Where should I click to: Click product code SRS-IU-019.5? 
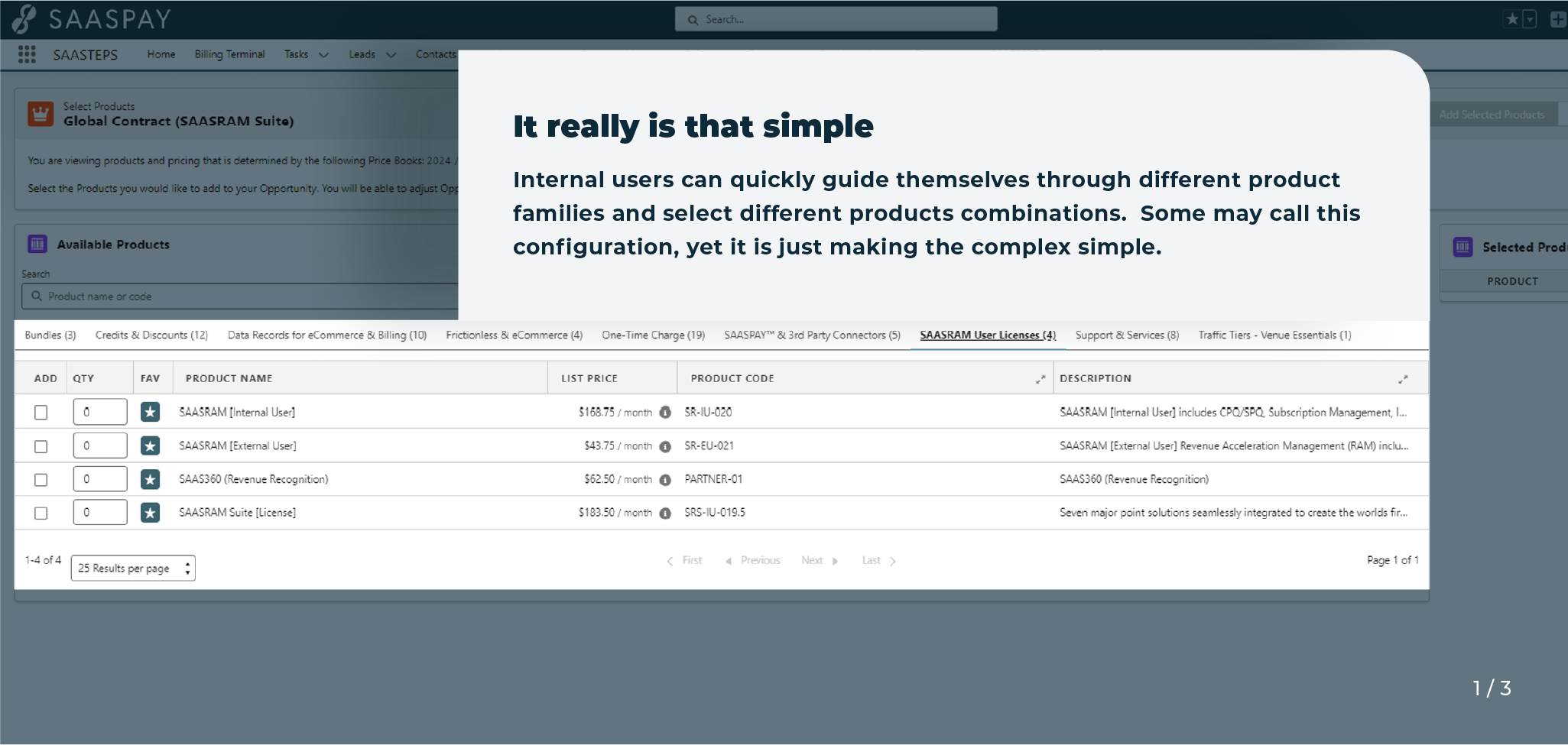click(x=715, y=513)
